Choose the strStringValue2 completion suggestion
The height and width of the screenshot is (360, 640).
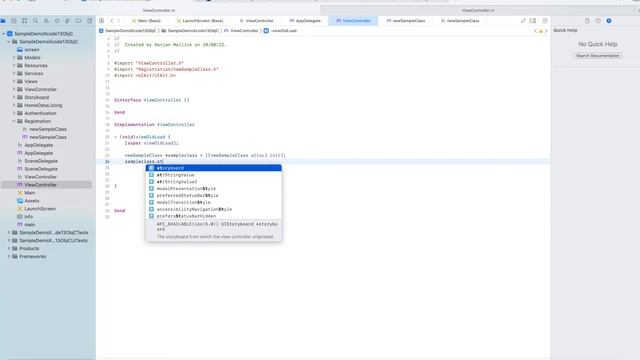[213, 182]
